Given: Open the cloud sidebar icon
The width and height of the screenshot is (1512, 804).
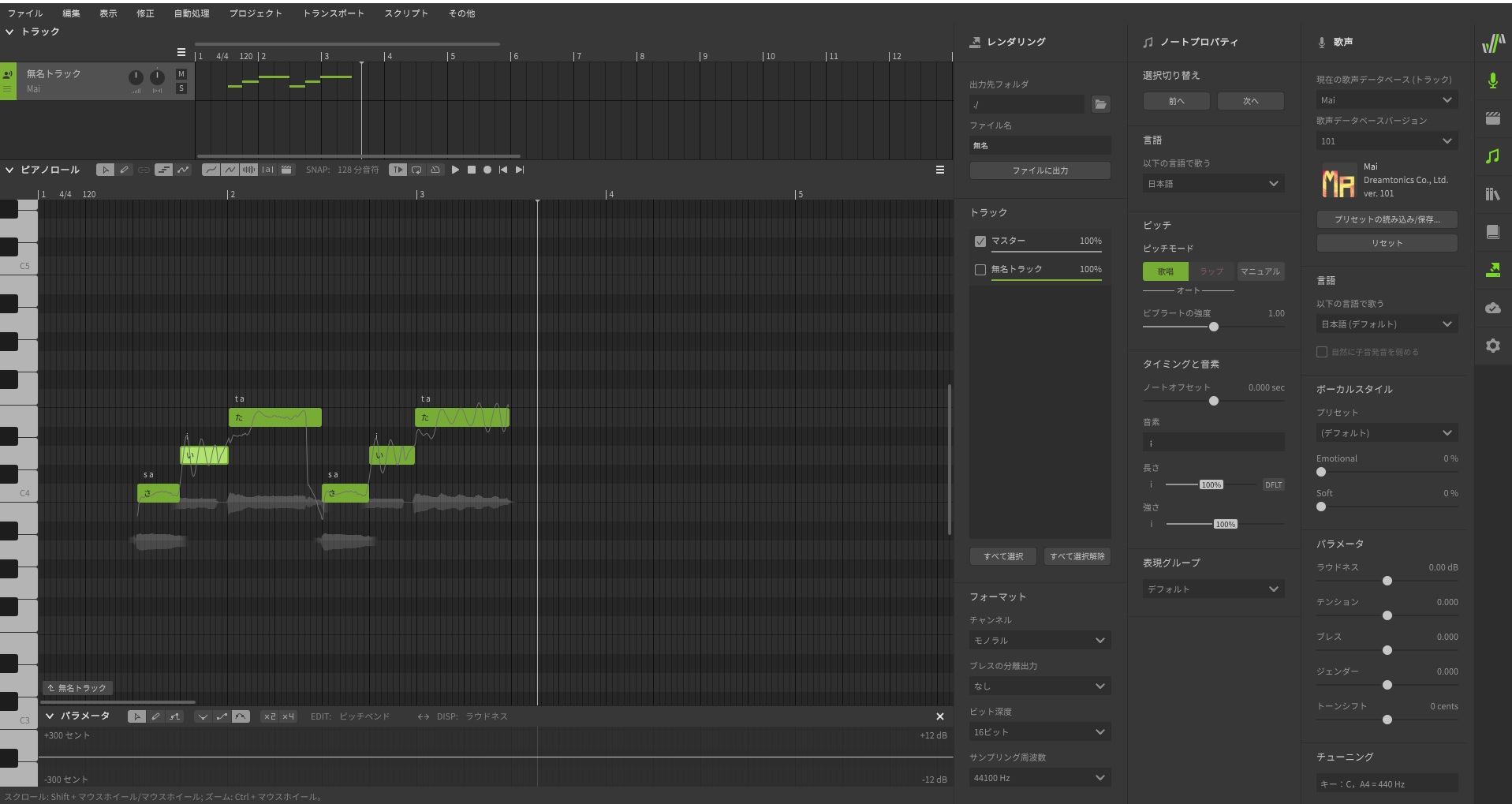Looking at the screenshot, I should pyautogui.click(x=1492, y=308).
